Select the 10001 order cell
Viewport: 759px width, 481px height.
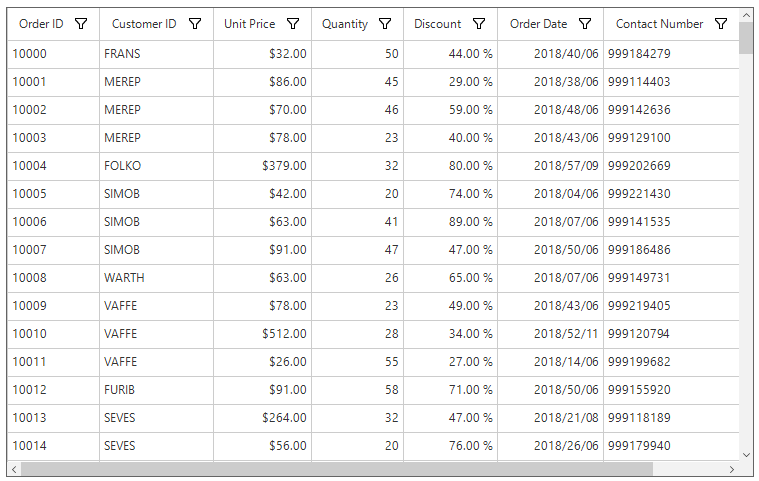click(x=53, y=82)
